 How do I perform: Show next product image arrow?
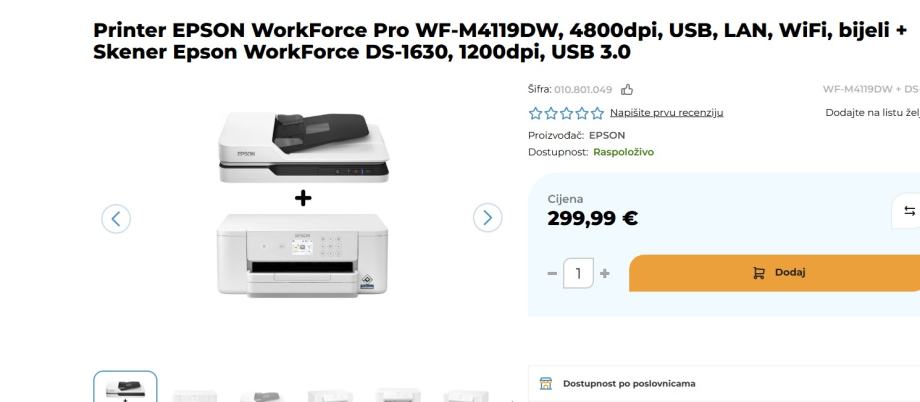(488, 218)
